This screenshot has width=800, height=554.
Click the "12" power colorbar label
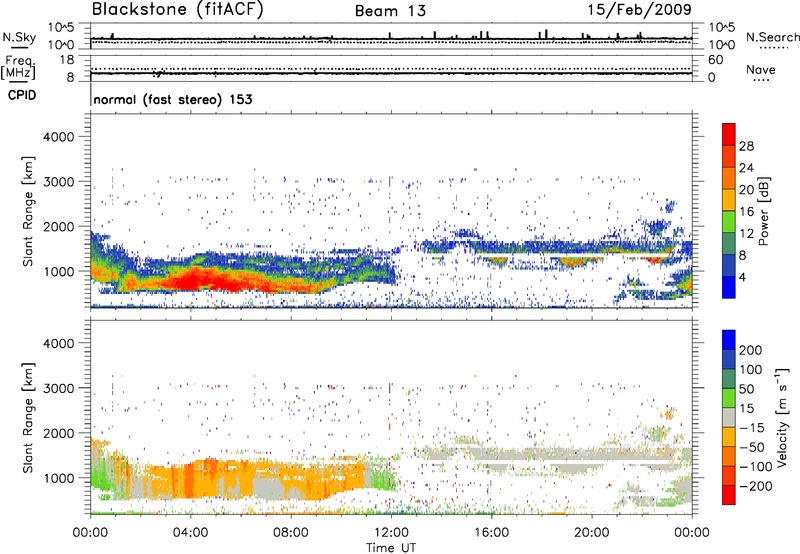pyautogui.click(x=746, y=234)
